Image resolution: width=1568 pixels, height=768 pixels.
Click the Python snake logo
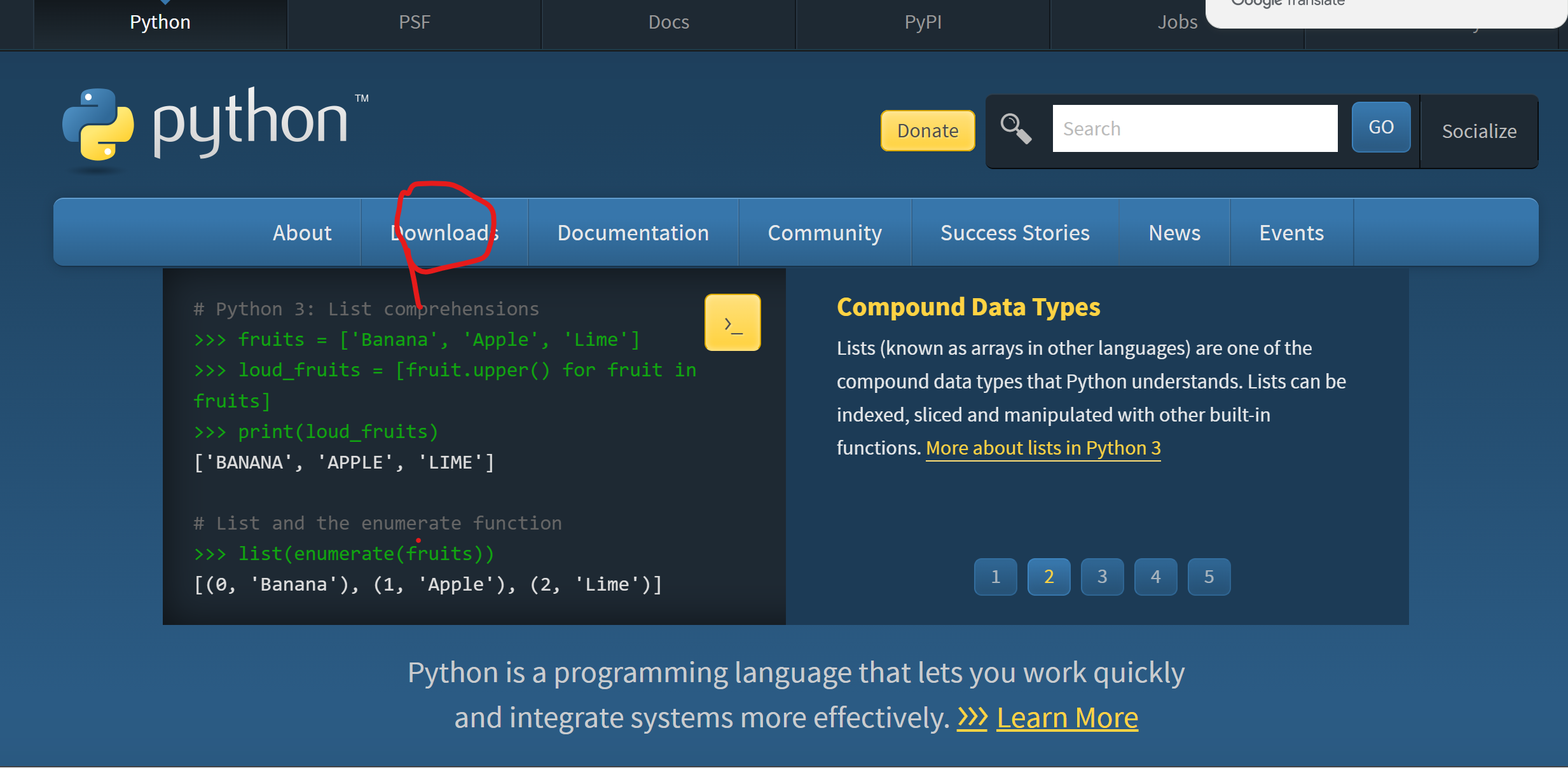tap(99, 124)
